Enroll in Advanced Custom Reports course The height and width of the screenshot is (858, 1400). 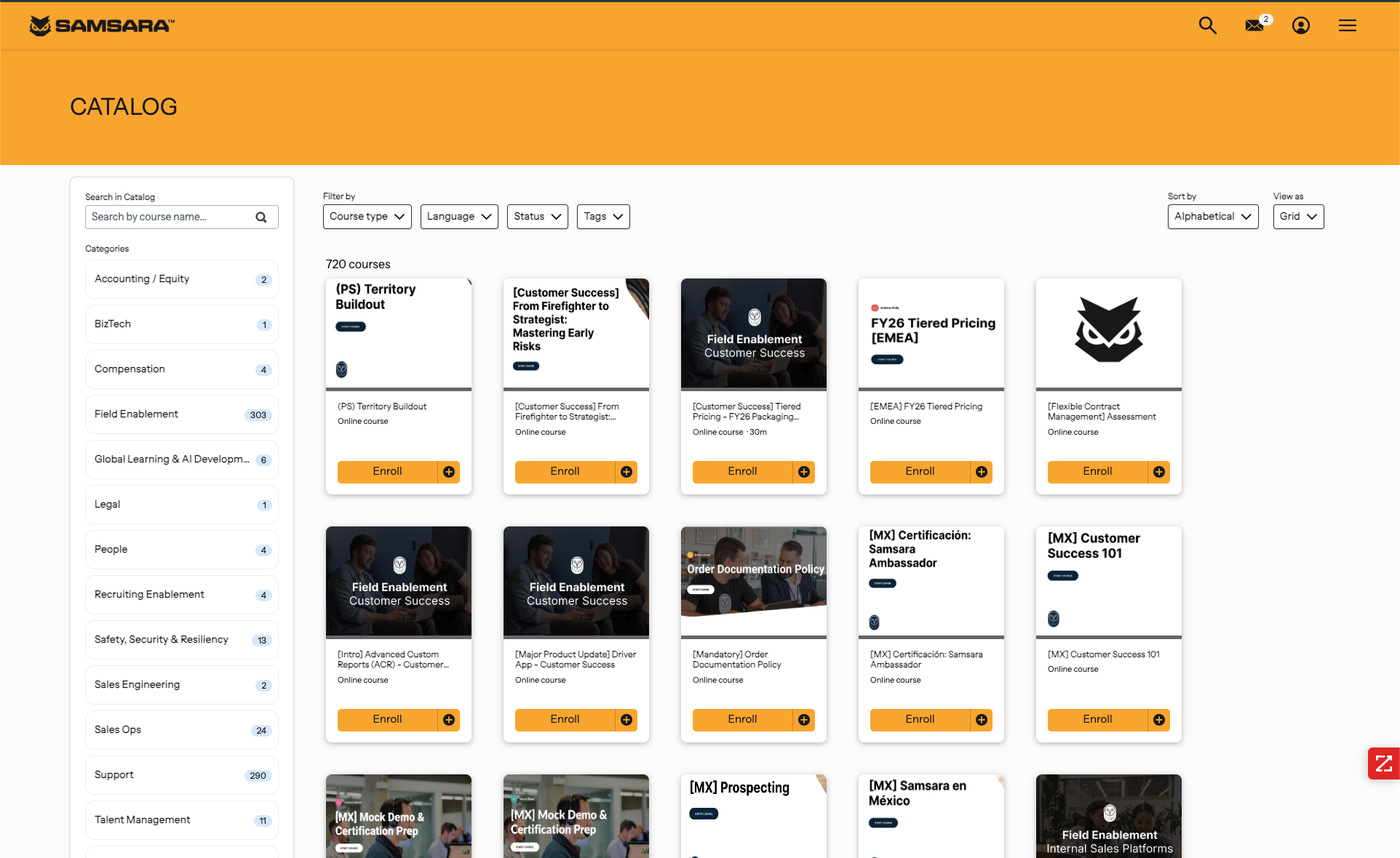(x=387, y=720)
